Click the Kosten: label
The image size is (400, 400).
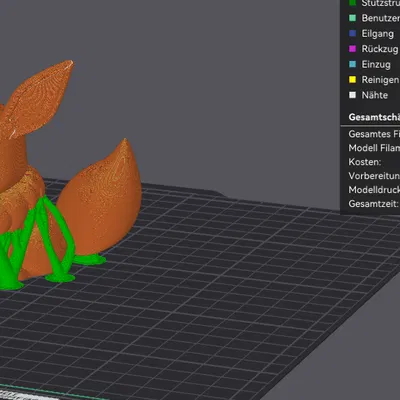click(365, 162)
